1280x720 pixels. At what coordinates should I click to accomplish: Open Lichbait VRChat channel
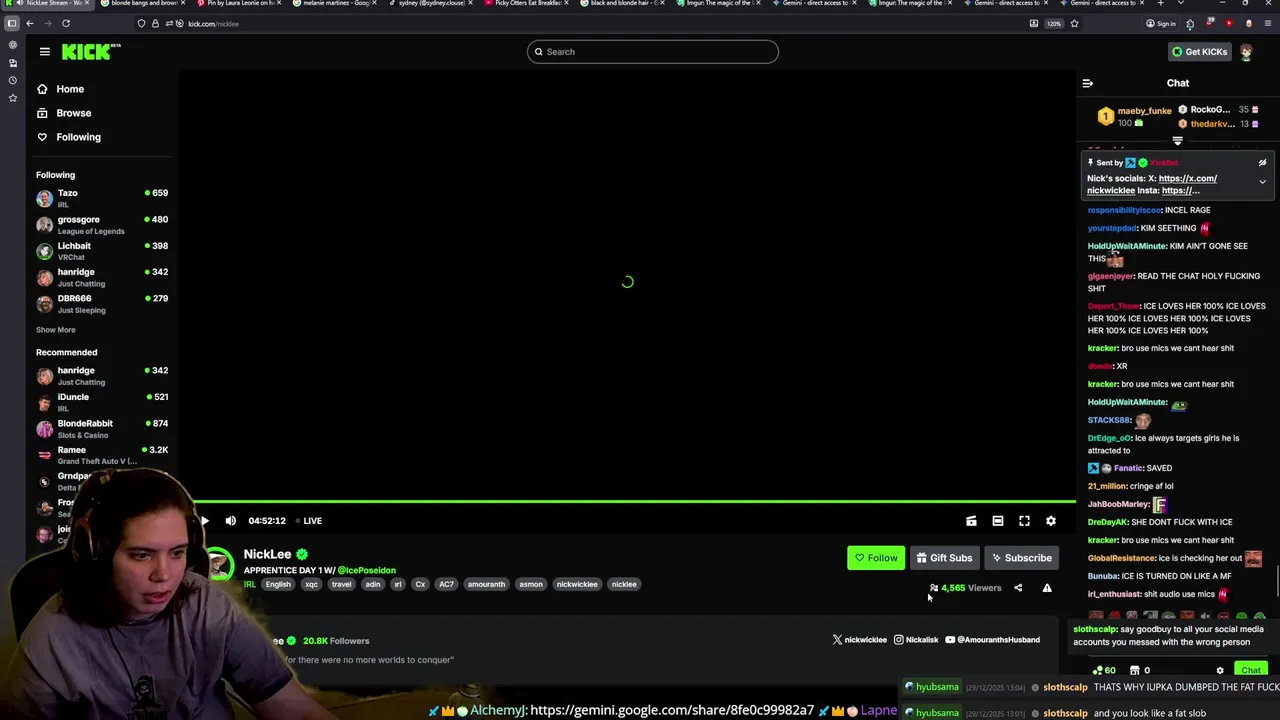tap(102, 251)
